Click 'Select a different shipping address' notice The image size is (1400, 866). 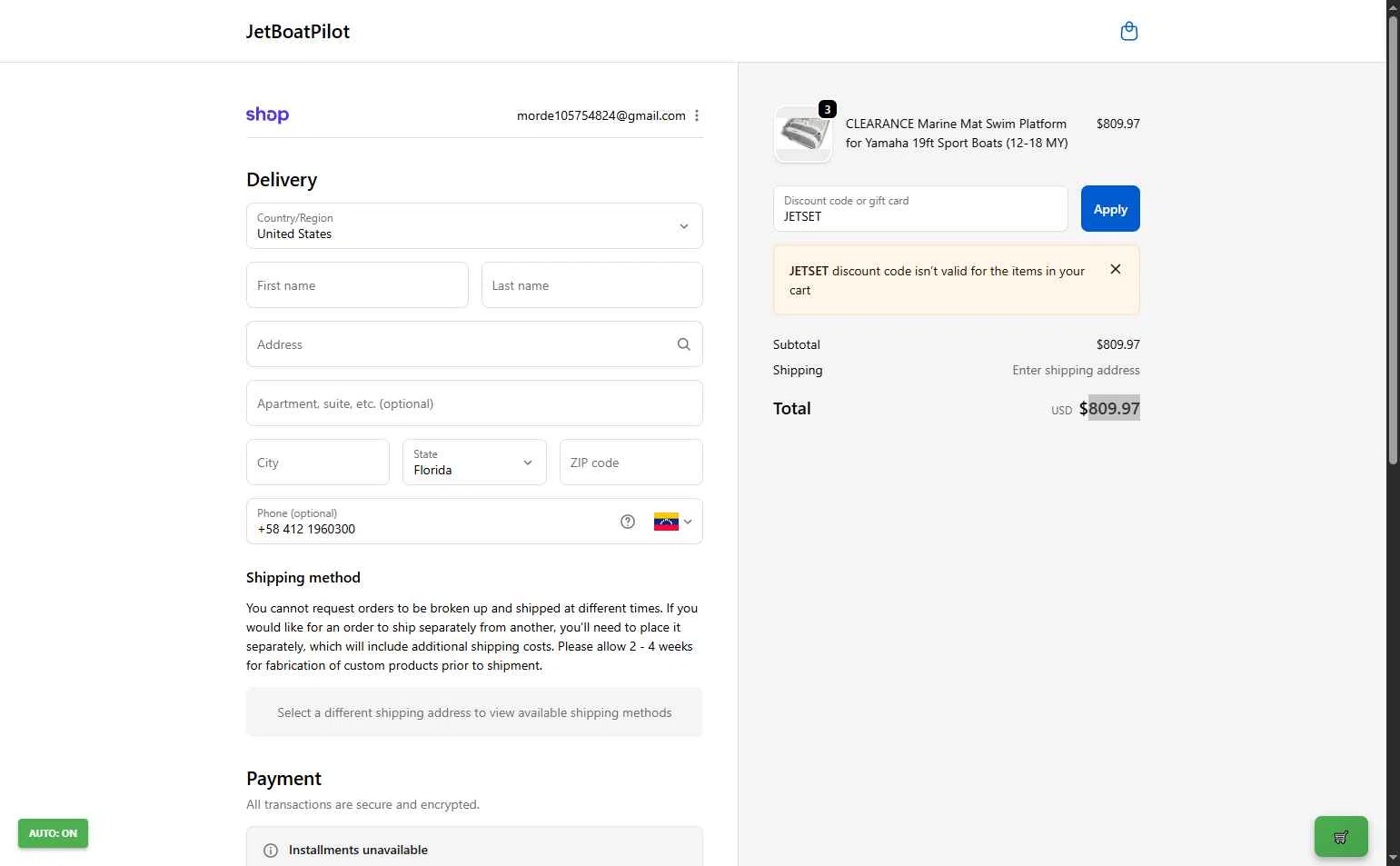pyautogui.click(x=474, y=712)
